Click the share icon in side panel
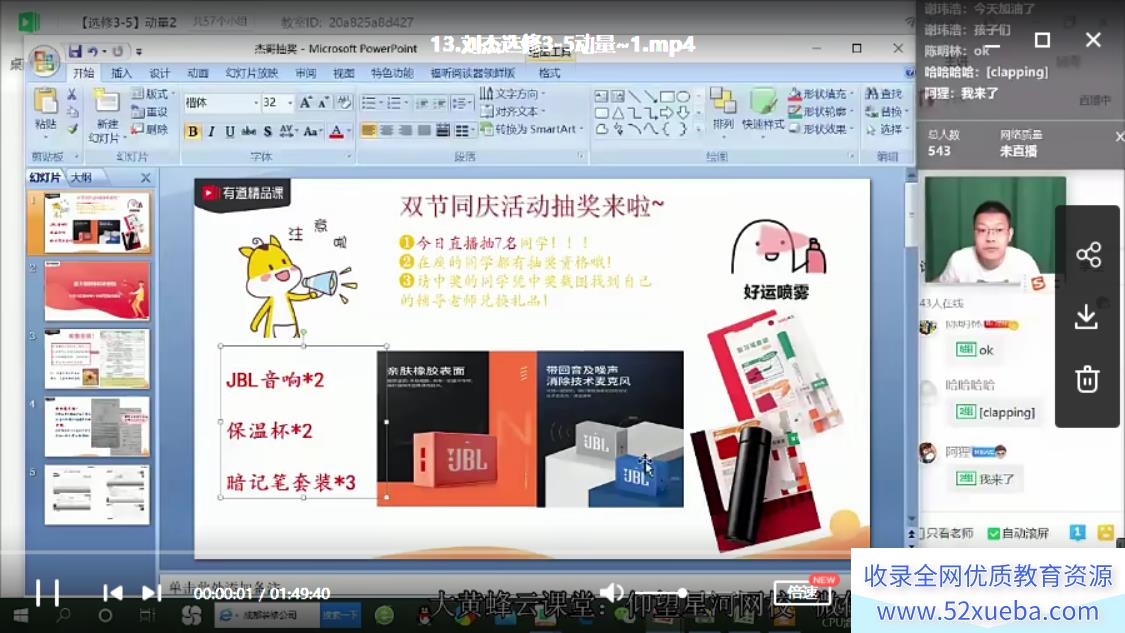 coord(1088,255)
